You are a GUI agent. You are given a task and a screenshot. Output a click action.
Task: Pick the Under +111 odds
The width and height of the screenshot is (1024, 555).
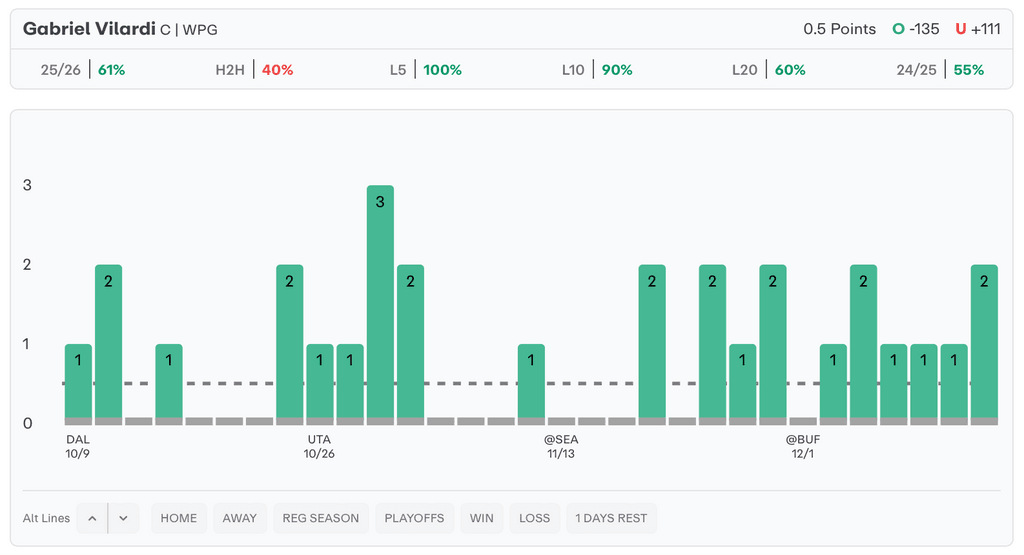(978, 29)
